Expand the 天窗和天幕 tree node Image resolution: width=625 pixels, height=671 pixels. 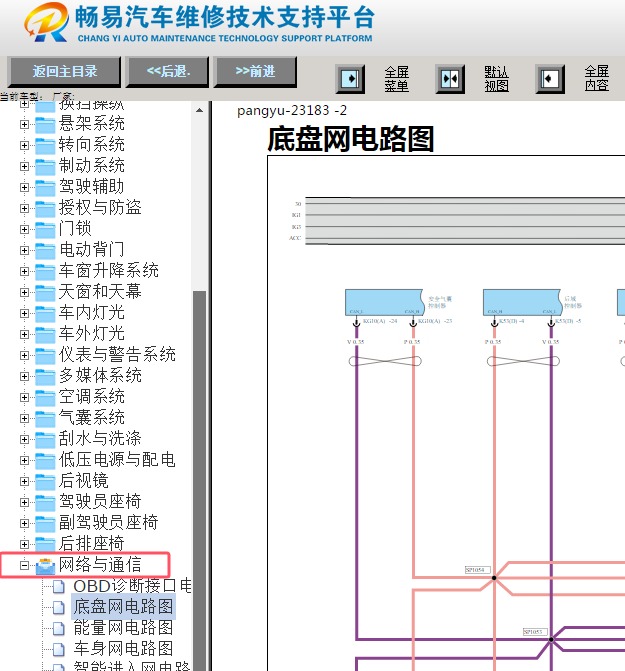pyautogui.click(x=24, y=292)
